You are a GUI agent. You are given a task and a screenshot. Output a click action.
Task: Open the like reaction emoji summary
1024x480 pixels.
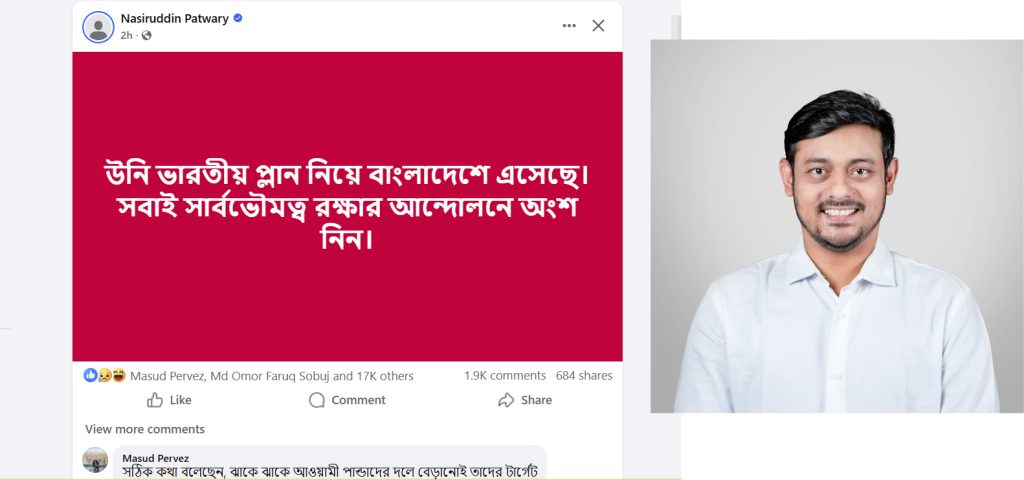point(90,376)
